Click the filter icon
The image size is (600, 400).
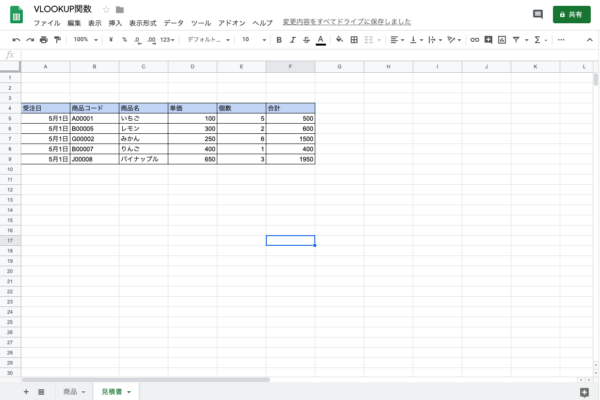click(516, 39)
